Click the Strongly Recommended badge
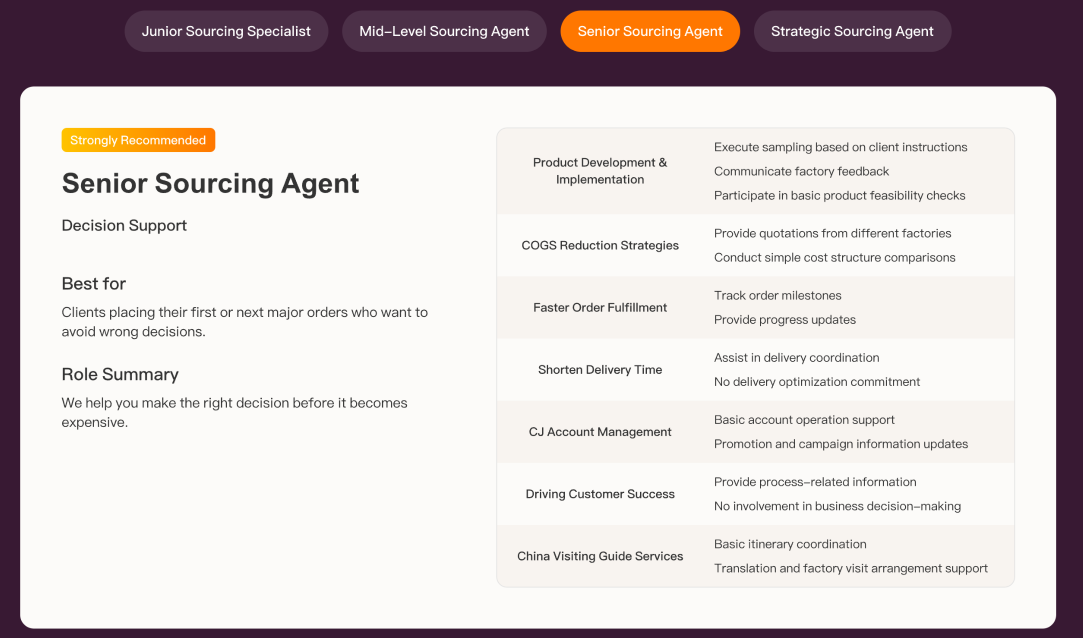This screenshot has height=638, width=1083. 138,140
